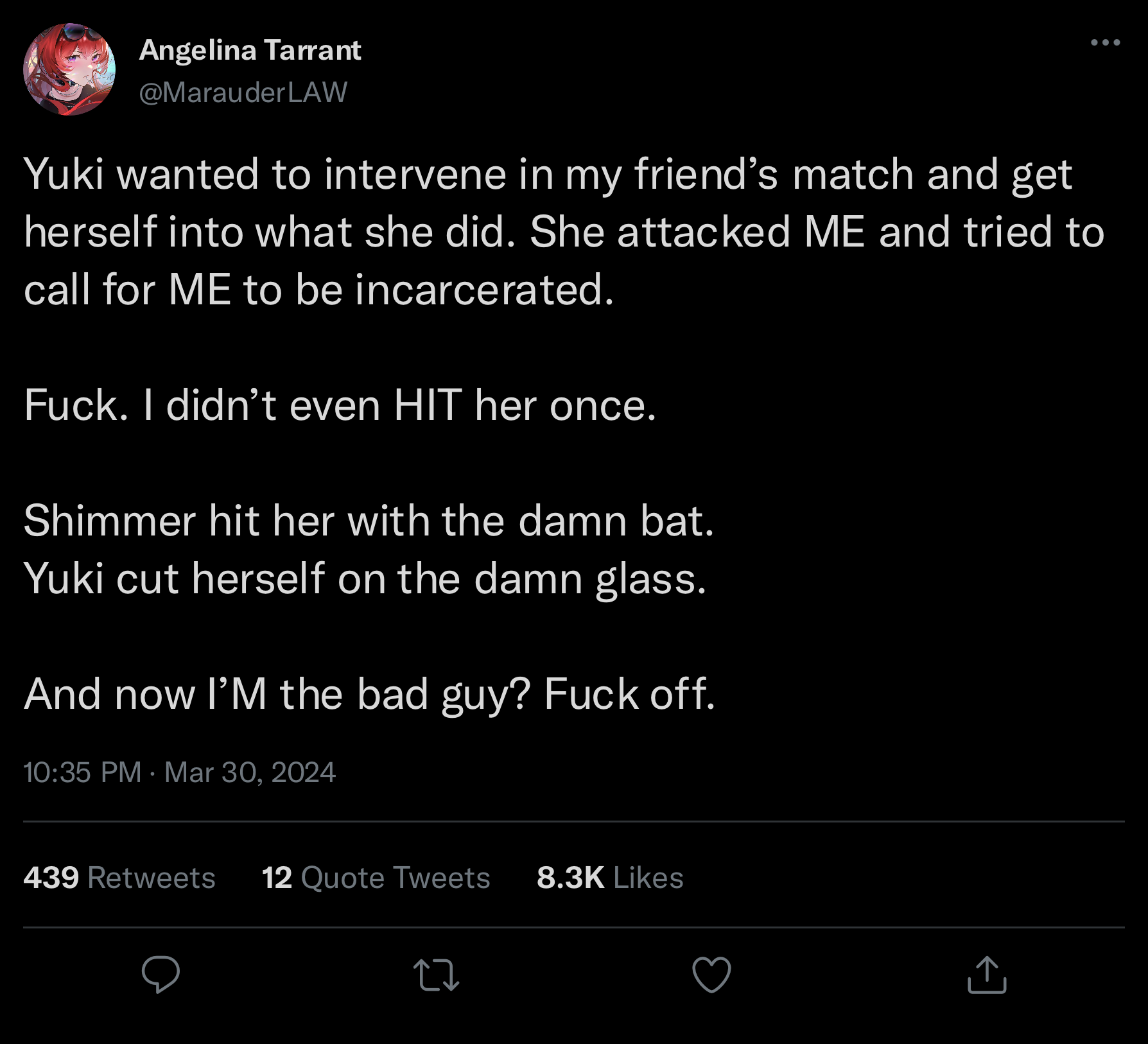View the 439 Retweets list
Image resolution: width=1148 pixels, height=1044 pixels.
pyautogui.click(x=119, y=877)
